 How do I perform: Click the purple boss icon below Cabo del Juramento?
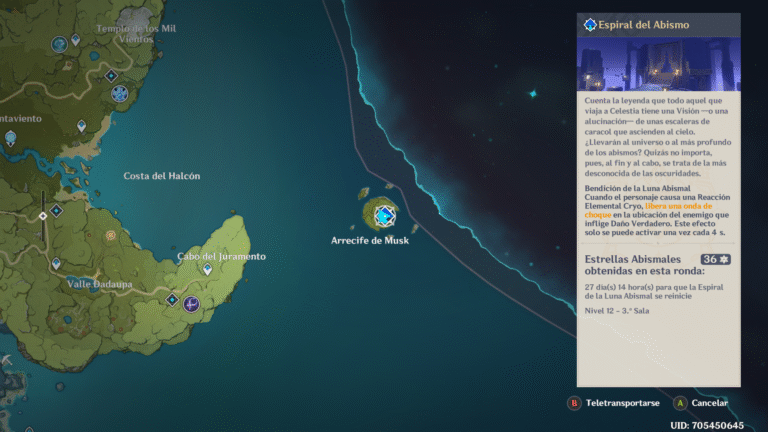[x=191, y=303]
